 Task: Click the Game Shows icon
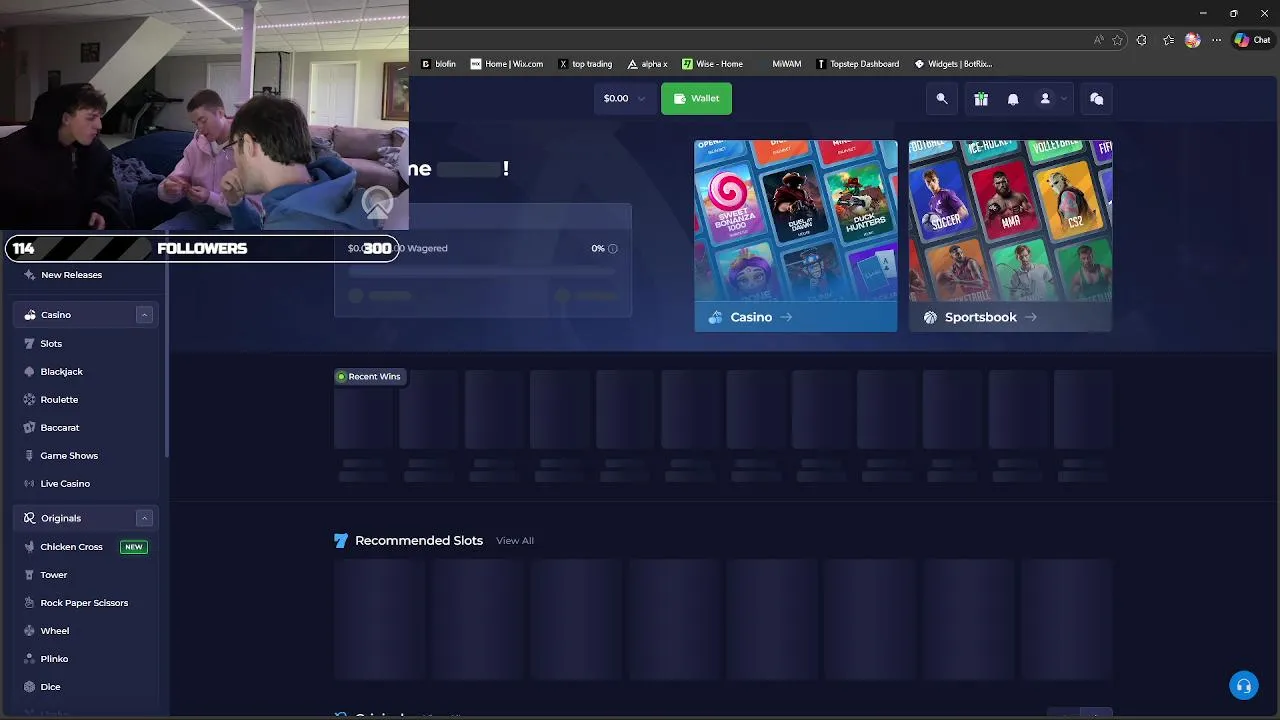pos(29,455)
